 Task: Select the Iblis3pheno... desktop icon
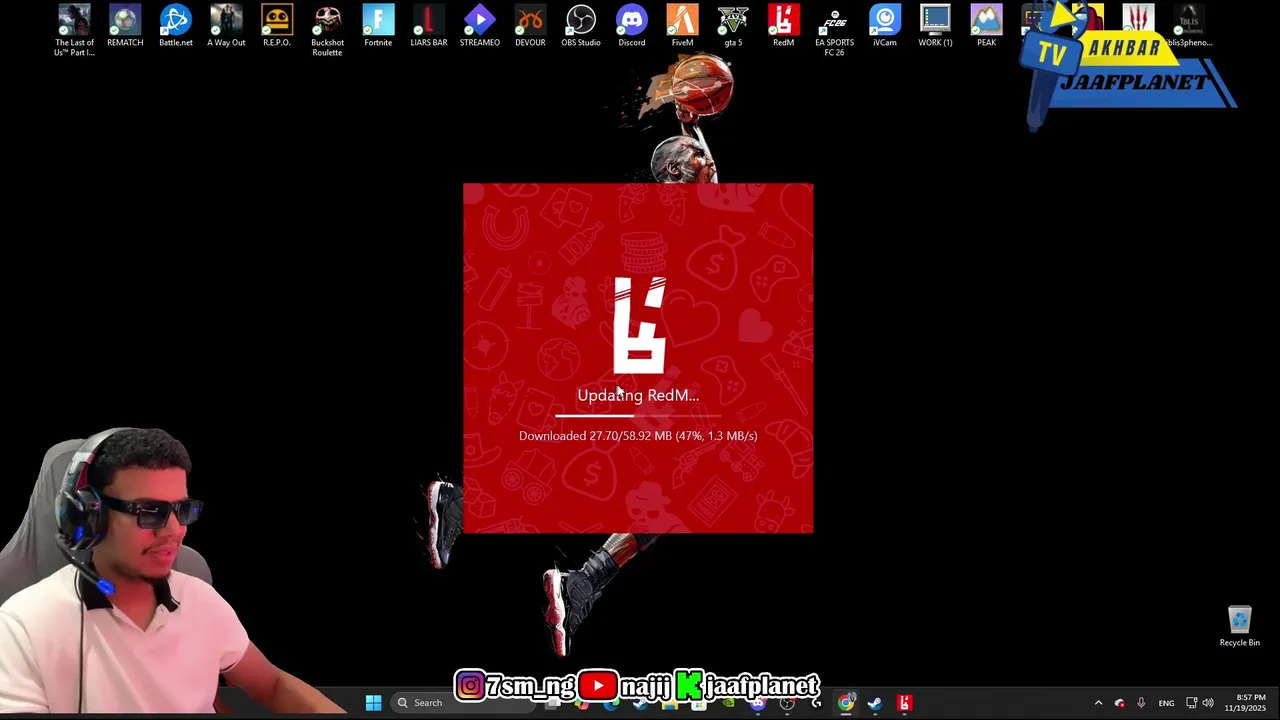[x=1189, y=27]
